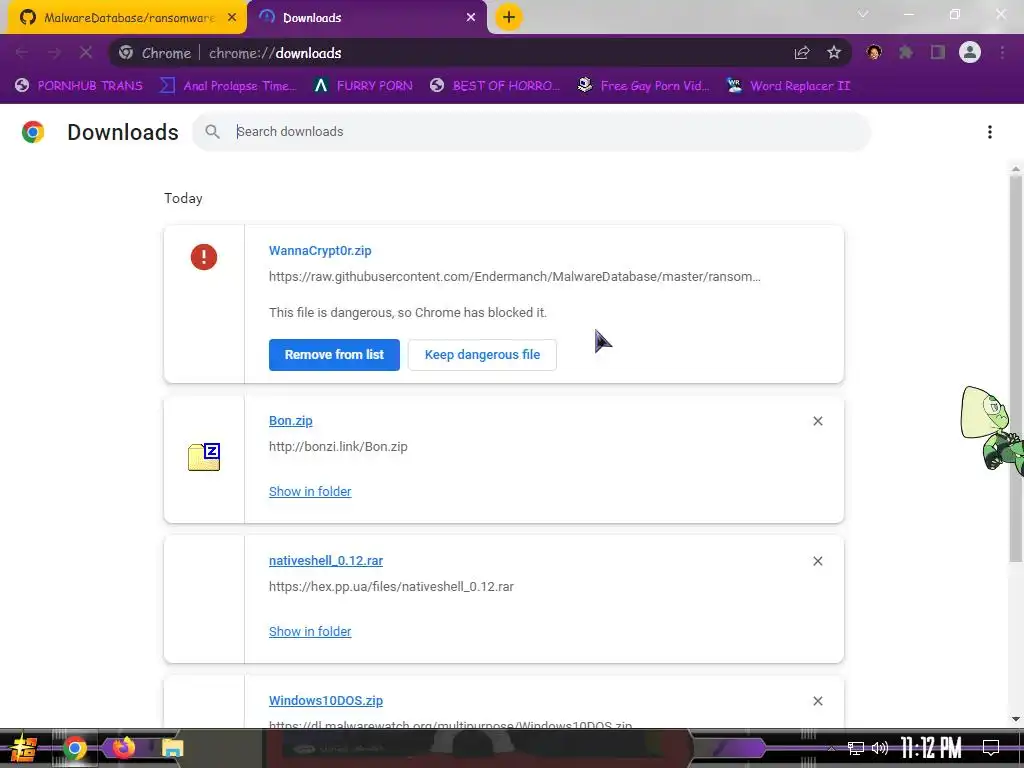
Task: Click the red danger warning icon
Action: pos(204,257)
